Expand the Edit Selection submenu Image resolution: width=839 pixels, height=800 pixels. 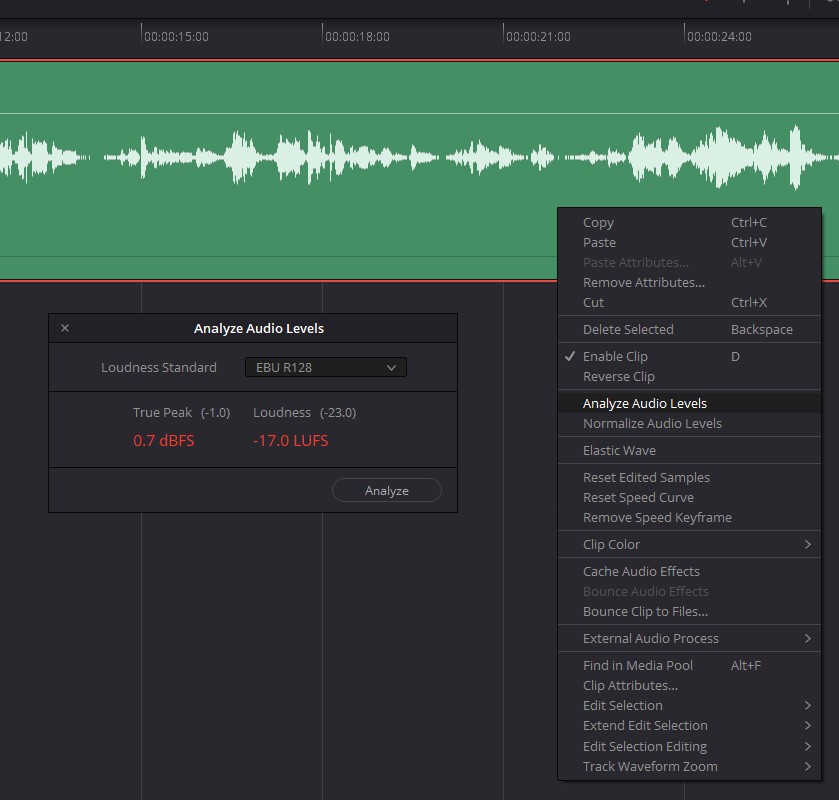coord(689,705)
